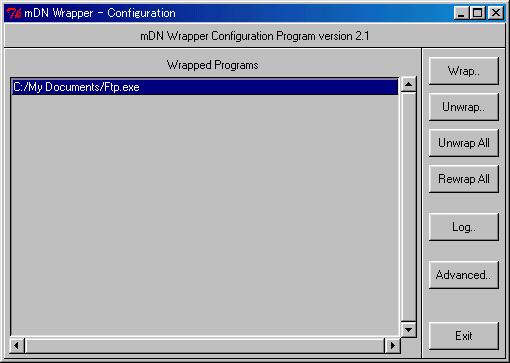510x363 pixels.
Task: Select the Rewrap All button
Action: tap(463, 179)
